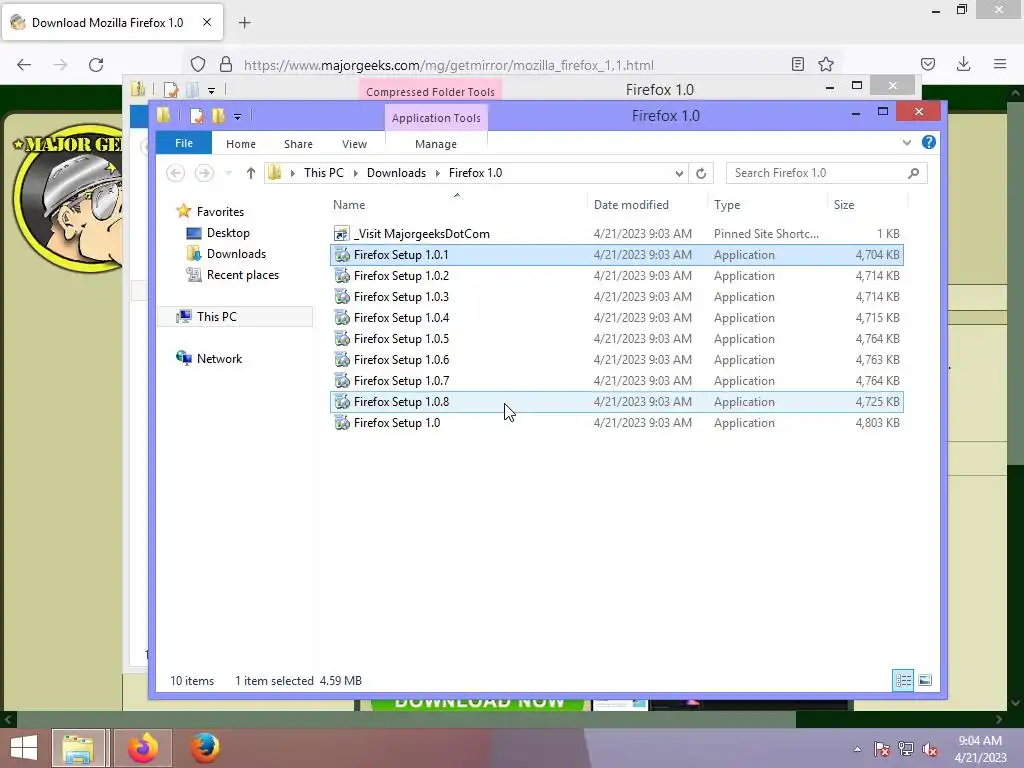
Task: Expand the Explorer ribbon chevron
Action: click(x=906, y=142)
